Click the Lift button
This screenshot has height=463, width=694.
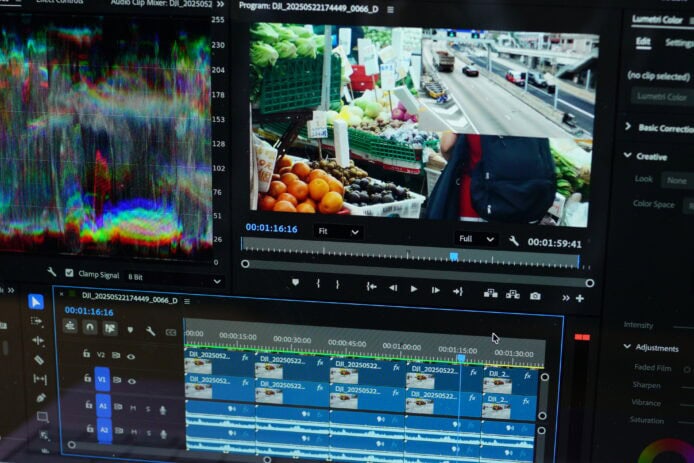(490, 293)
